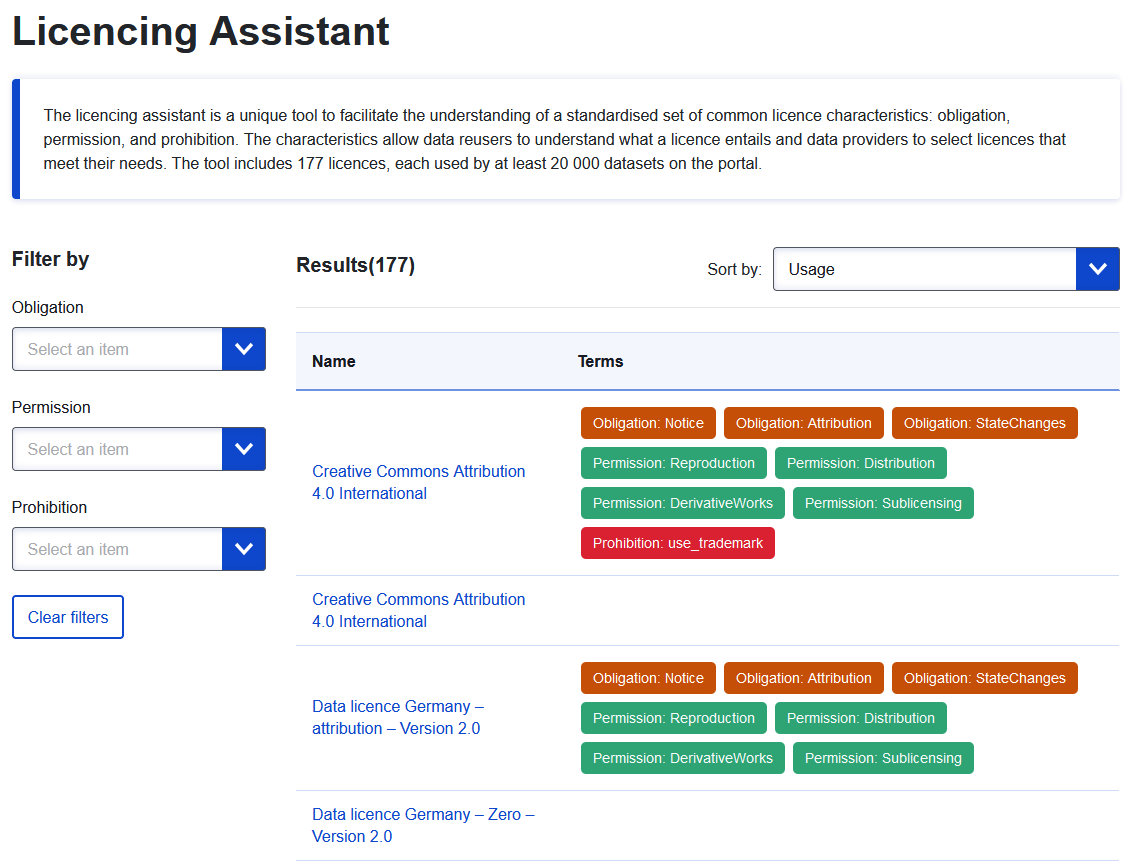Expand the Permission filter chevron

tap(243, 449)
